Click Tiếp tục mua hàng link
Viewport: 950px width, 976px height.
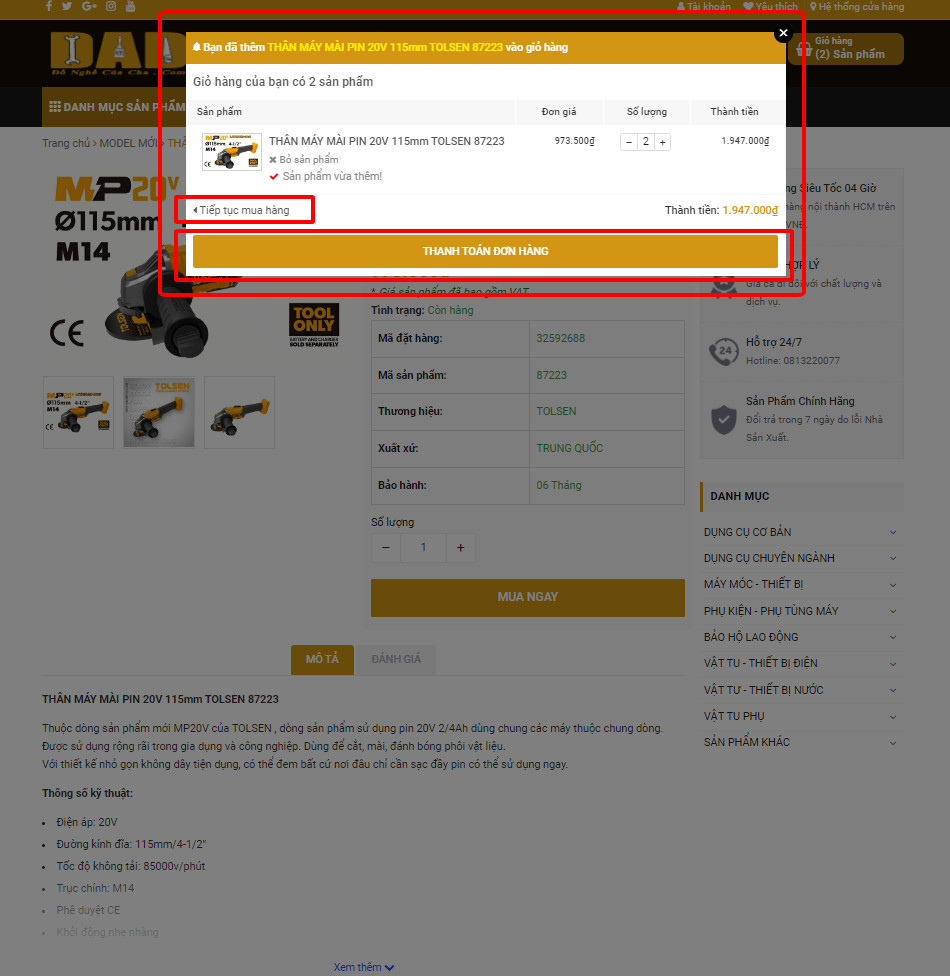241,210
